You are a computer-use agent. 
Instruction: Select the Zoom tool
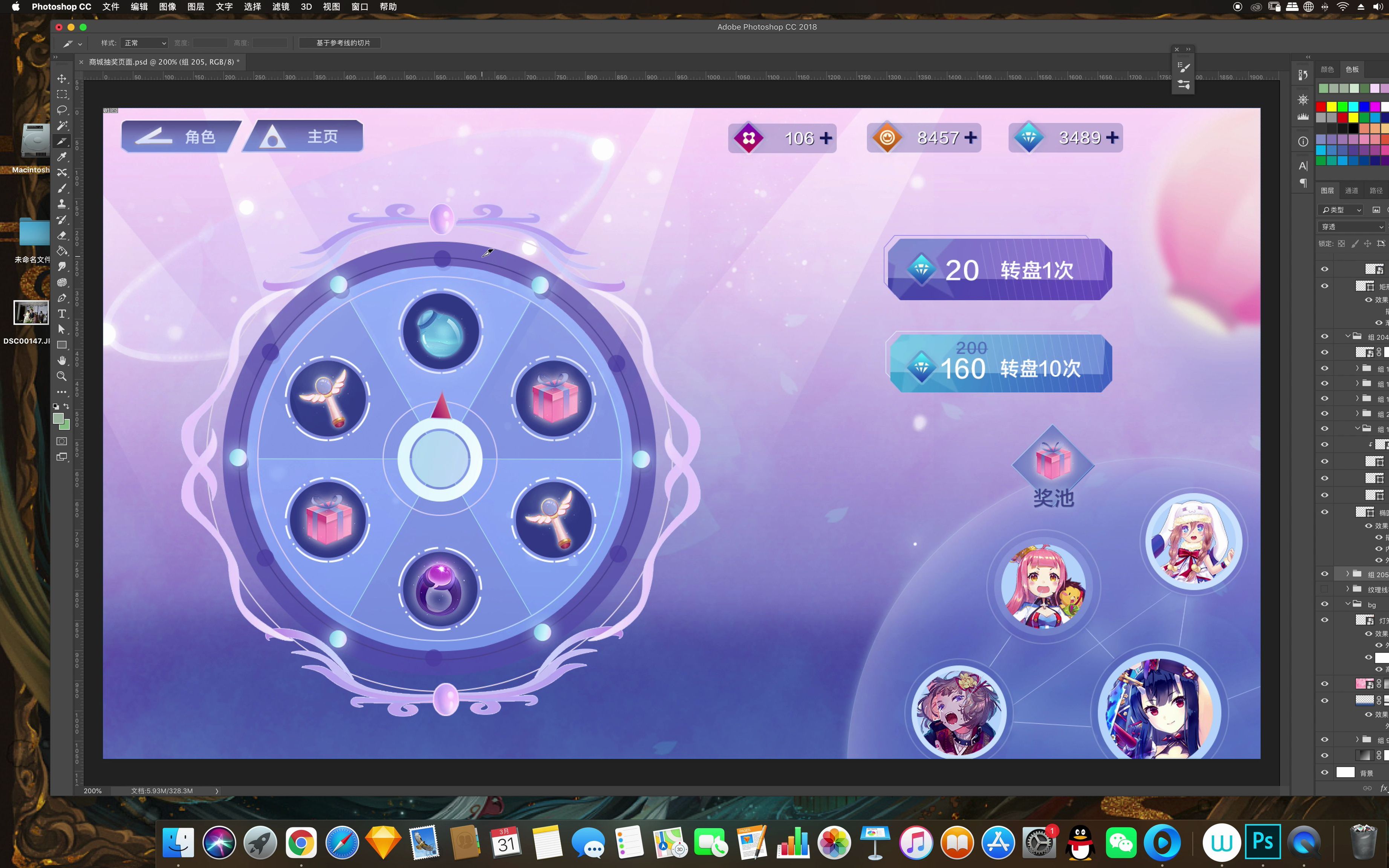(x=62, y=376)
